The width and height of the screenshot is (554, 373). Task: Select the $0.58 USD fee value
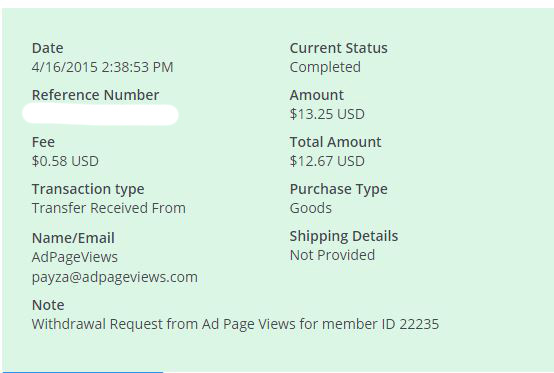pos(65,161)
